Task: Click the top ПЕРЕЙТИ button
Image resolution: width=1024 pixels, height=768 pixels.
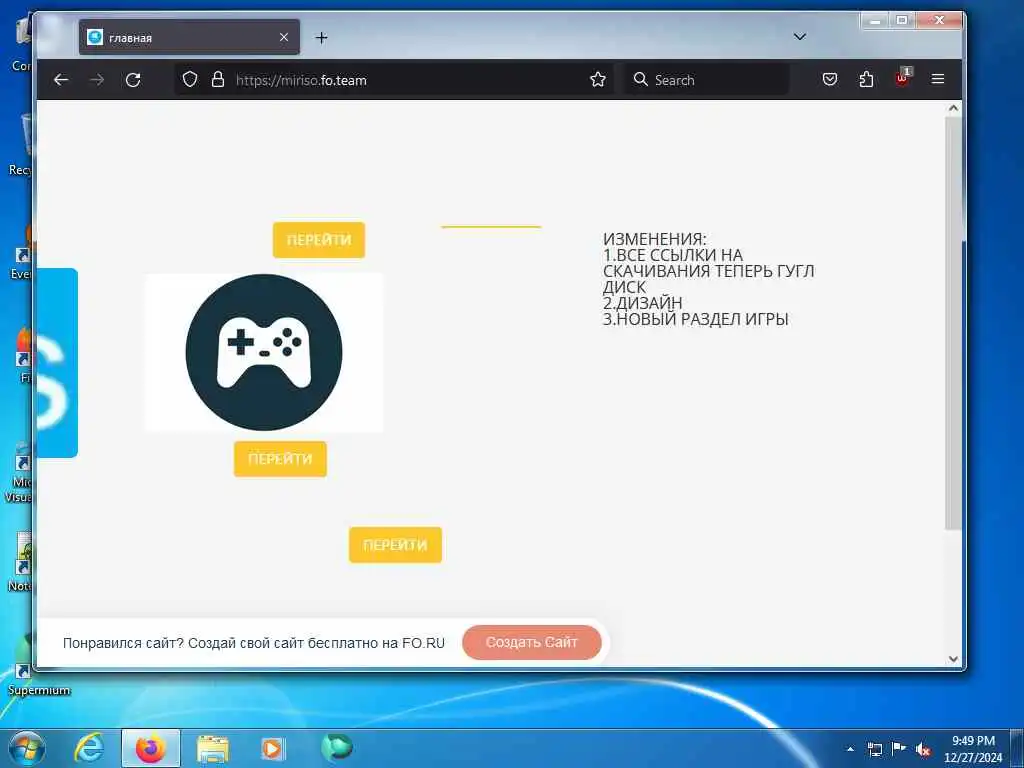Action: coord(319,240)
